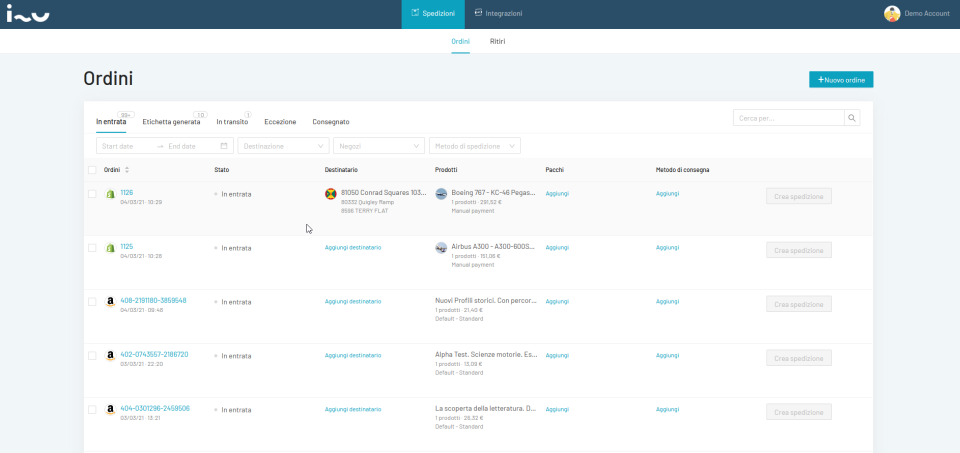Open the Integrazioni section
This screenshot has width=960, height=453.
[x=498, y=14]
